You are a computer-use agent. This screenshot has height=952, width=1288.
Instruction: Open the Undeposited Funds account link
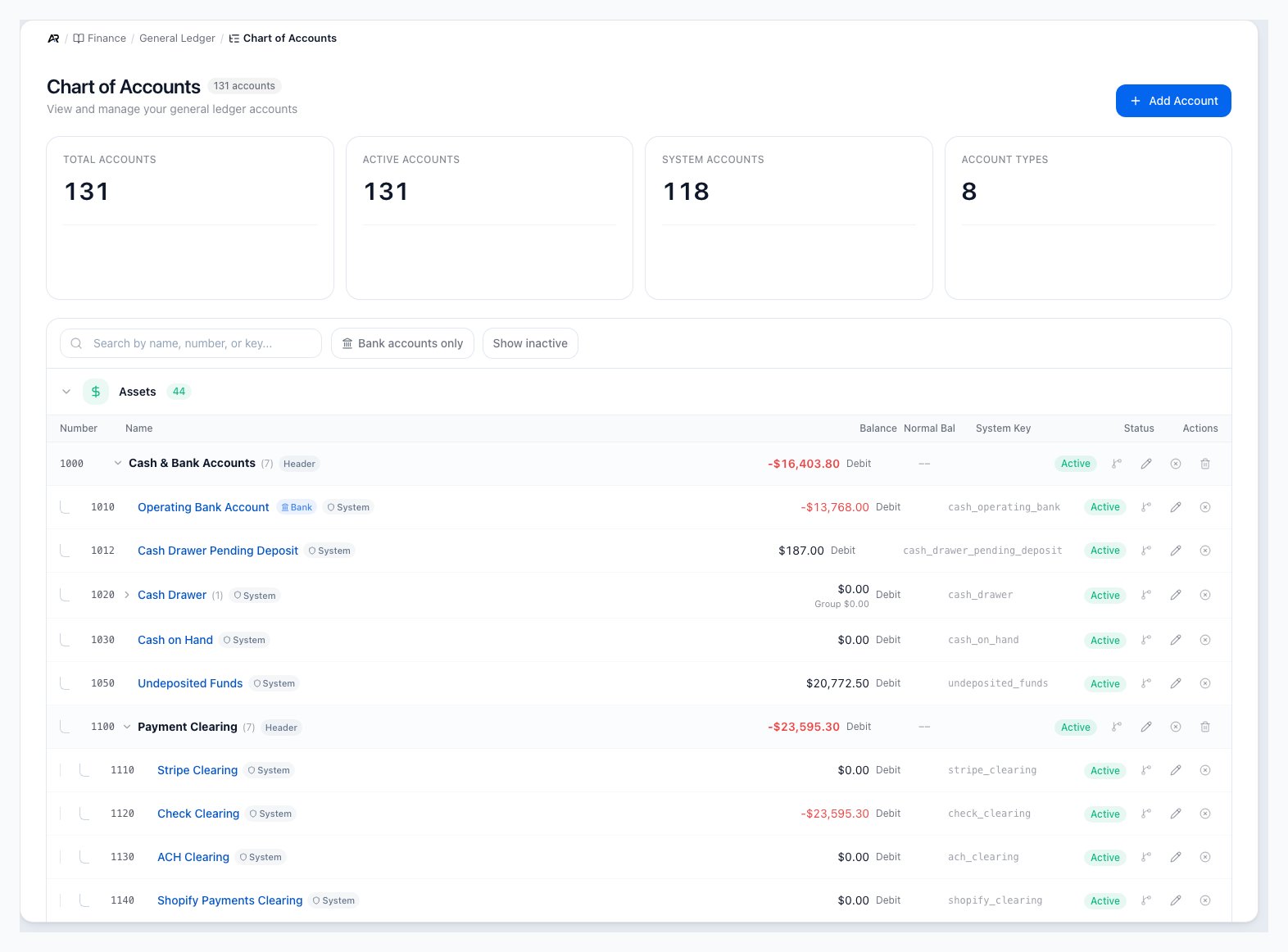(x=190, y=683)
